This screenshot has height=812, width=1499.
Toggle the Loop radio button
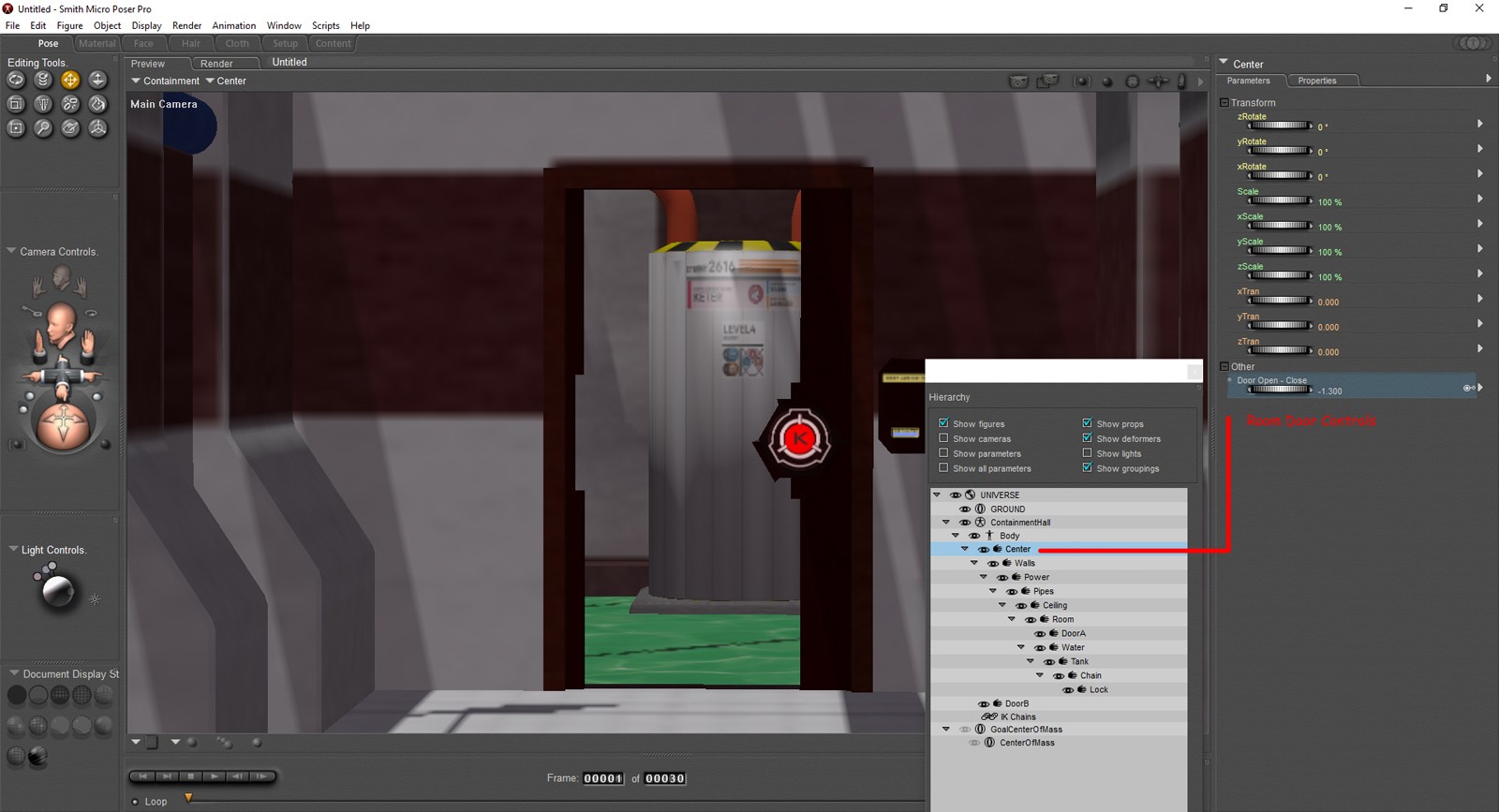click(135, 802)
